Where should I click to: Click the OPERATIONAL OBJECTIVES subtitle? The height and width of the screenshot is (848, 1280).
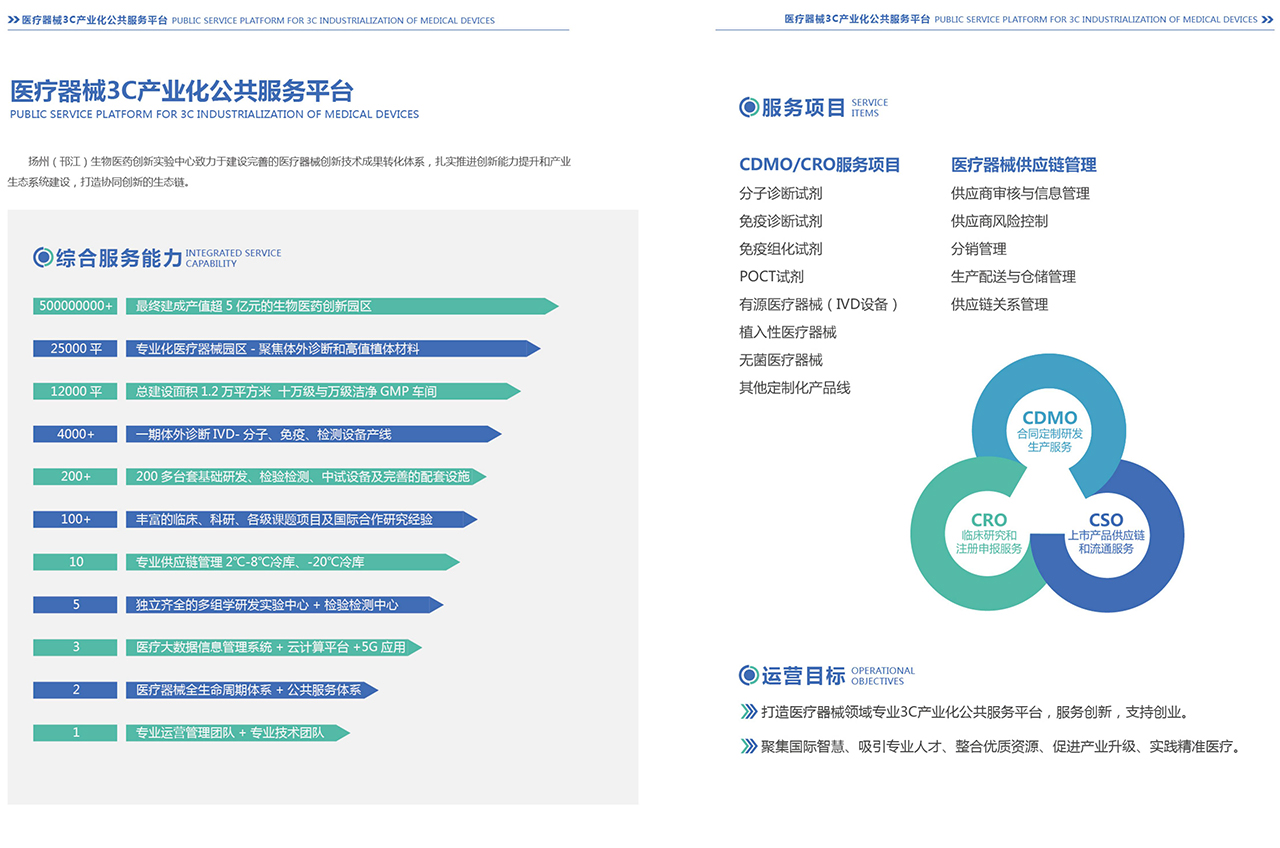pyautogui.click(x=883, y=676)
